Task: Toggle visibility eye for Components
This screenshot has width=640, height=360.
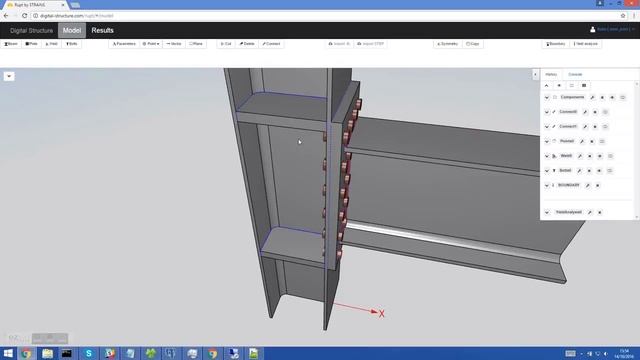Action: (612, 98)
